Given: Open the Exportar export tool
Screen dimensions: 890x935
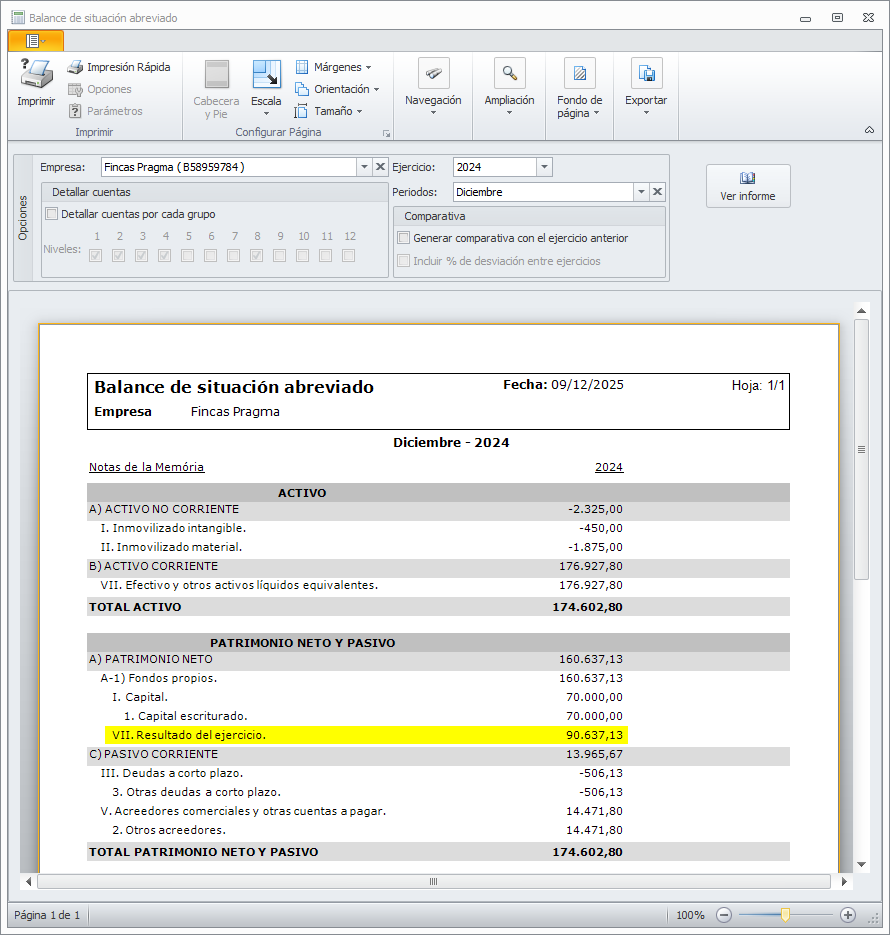Looking at the screenshot, I should (x=646, y=74).
